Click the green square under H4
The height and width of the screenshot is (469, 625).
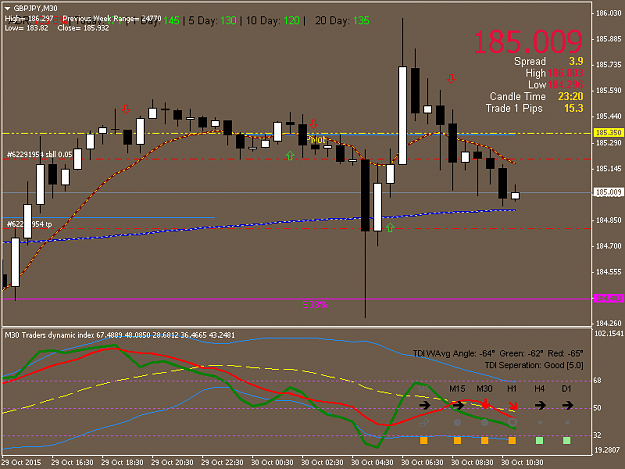[x=540, y=440]
